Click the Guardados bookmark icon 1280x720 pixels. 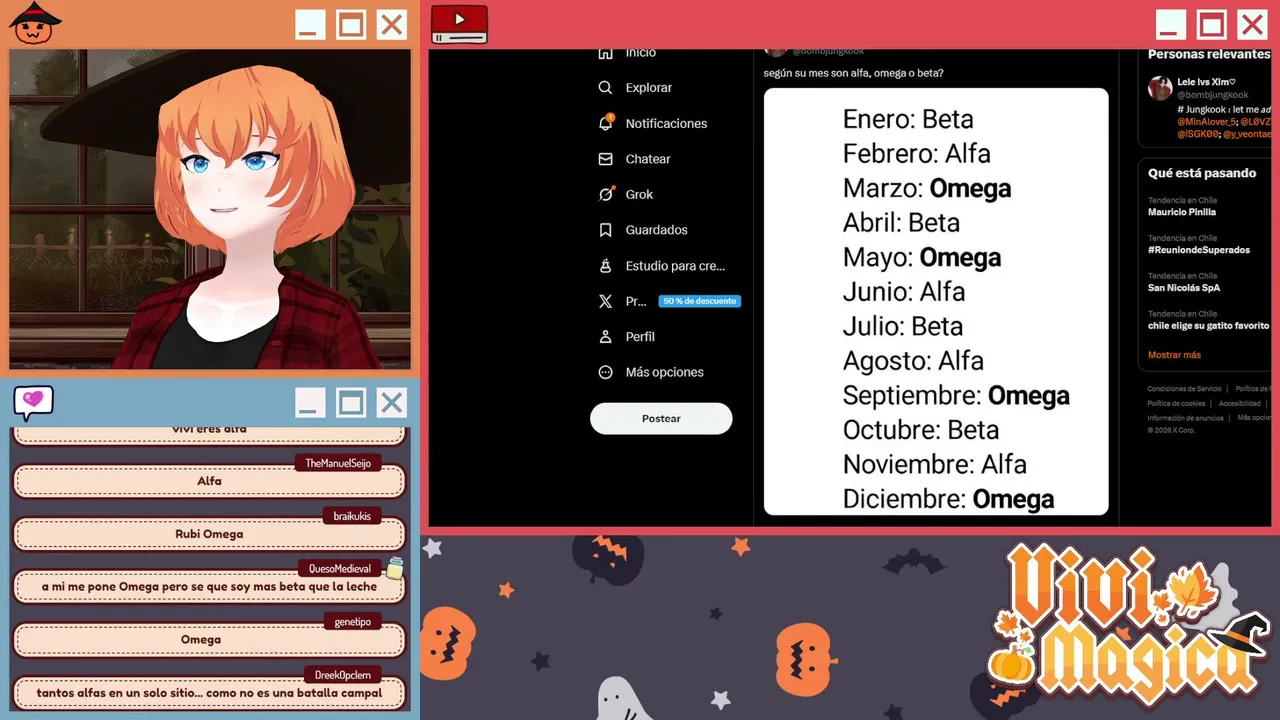click(x=605, y=230)
